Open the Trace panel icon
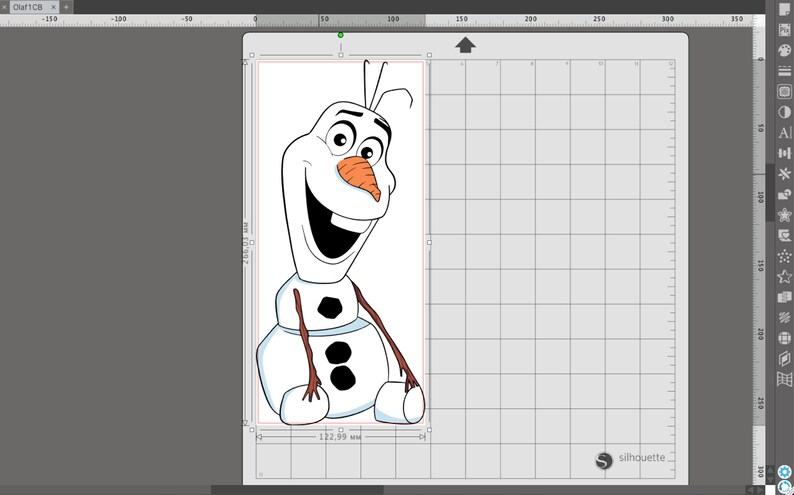 784,92
